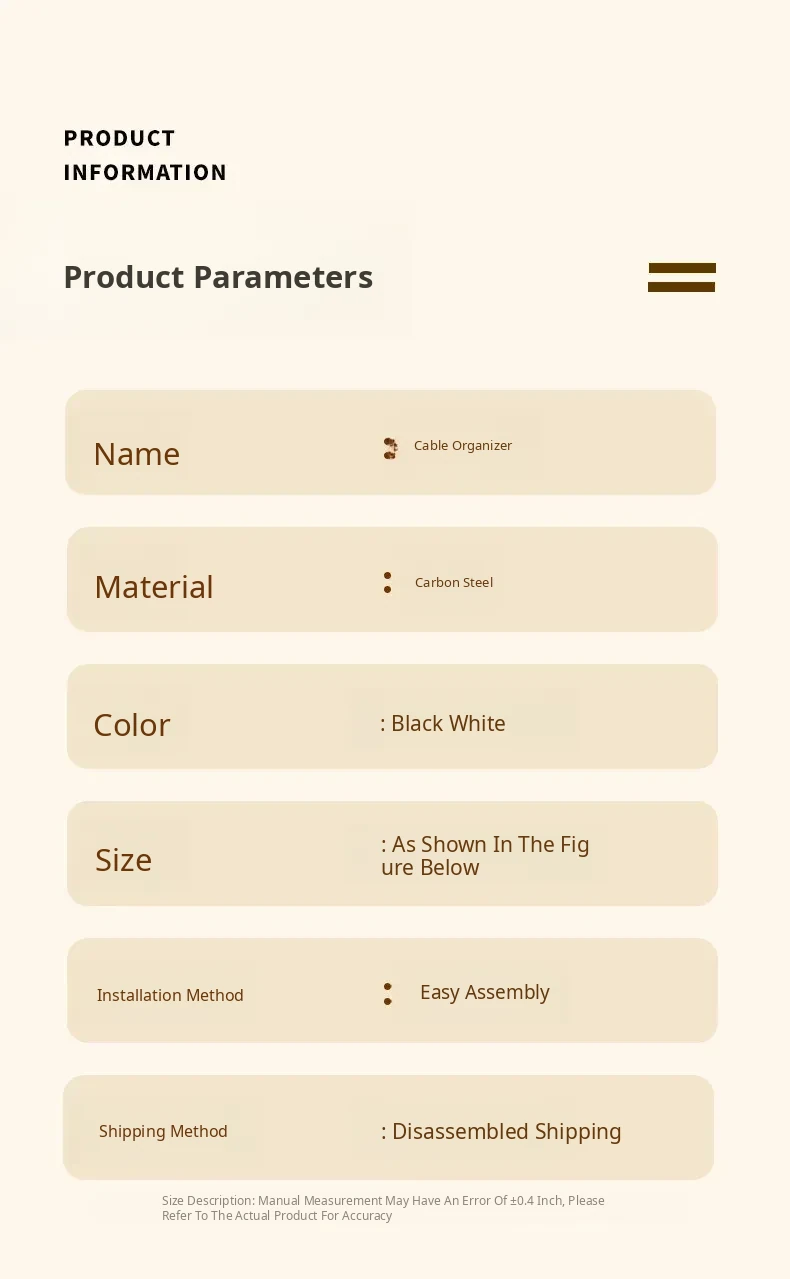Screen dimensions: 790x1279
Task: Click the Easy Assembly value
Action: [484, 993]
